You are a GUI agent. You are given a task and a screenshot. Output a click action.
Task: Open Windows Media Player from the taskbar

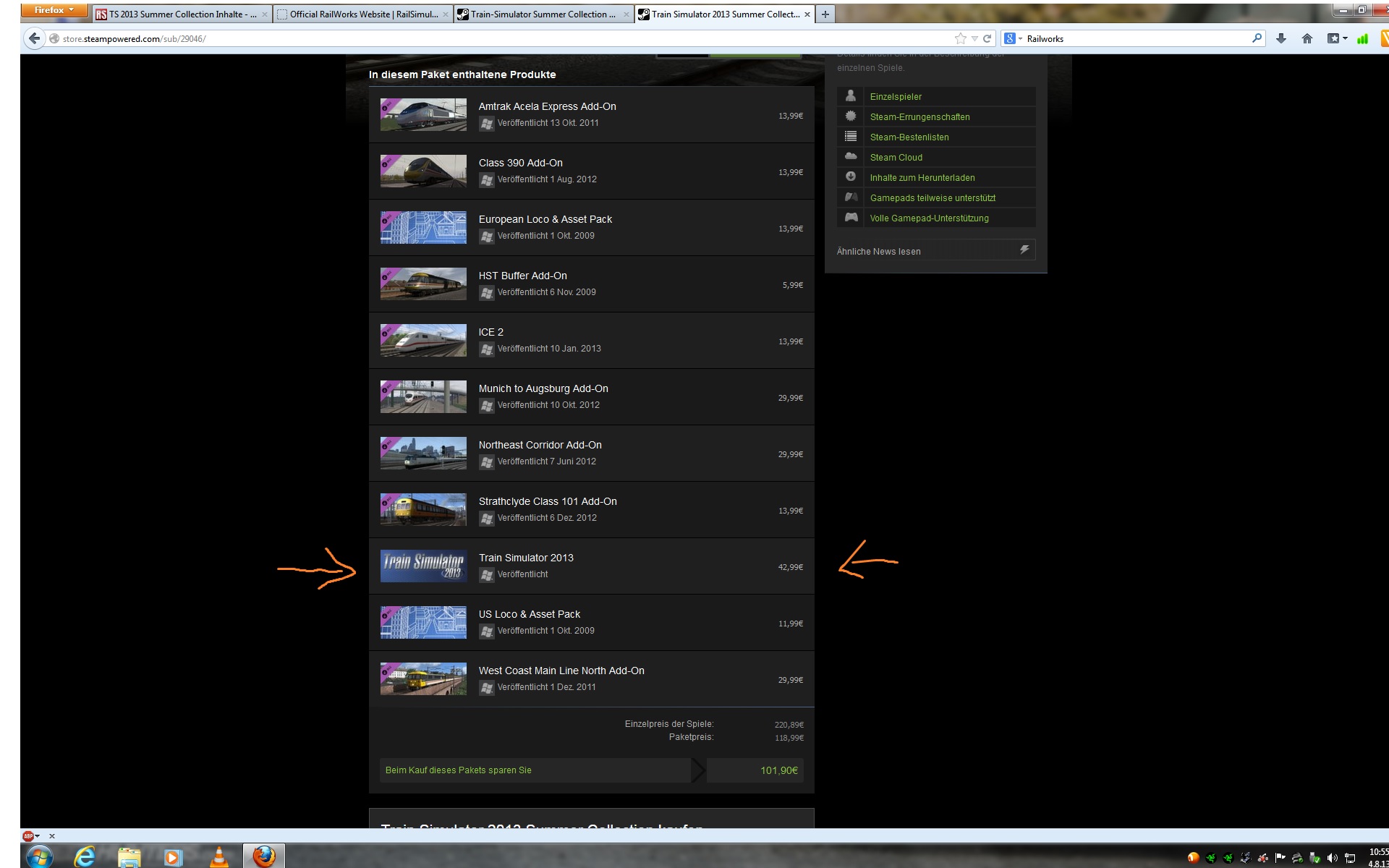tap(173, 857)
